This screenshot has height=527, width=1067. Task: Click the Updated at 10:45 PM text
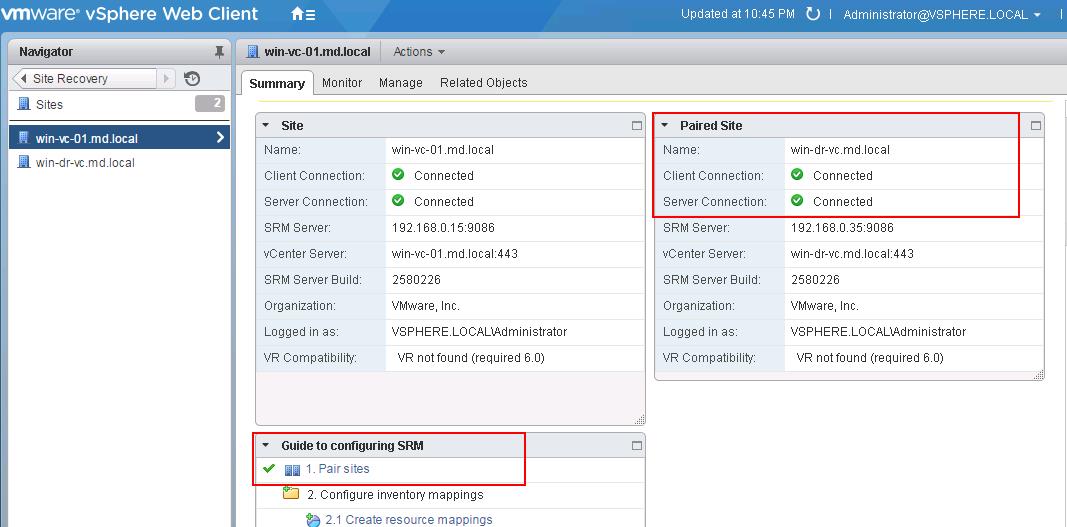point(738,14)
